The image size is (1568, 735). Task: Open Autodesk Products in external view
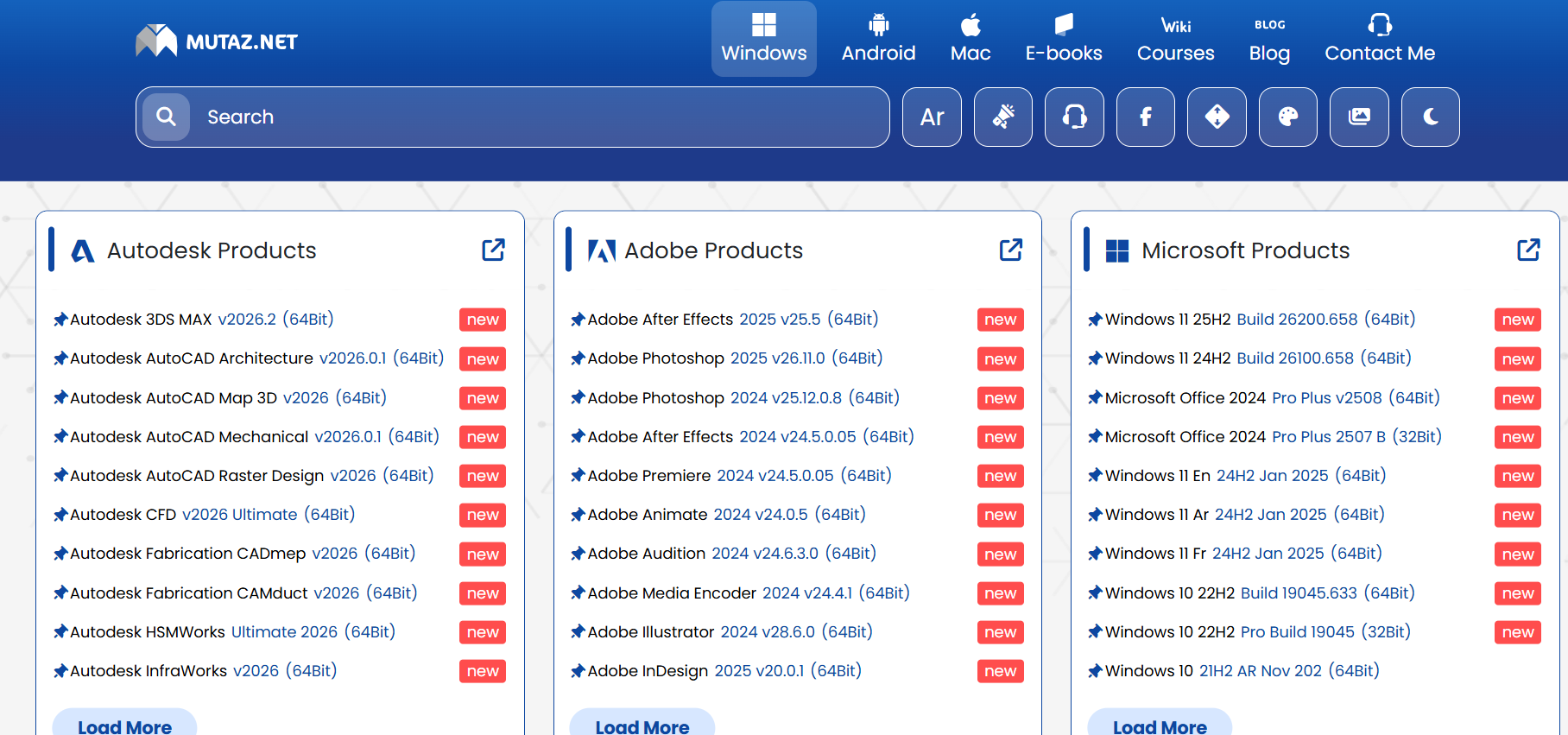(x=493, y=250)
